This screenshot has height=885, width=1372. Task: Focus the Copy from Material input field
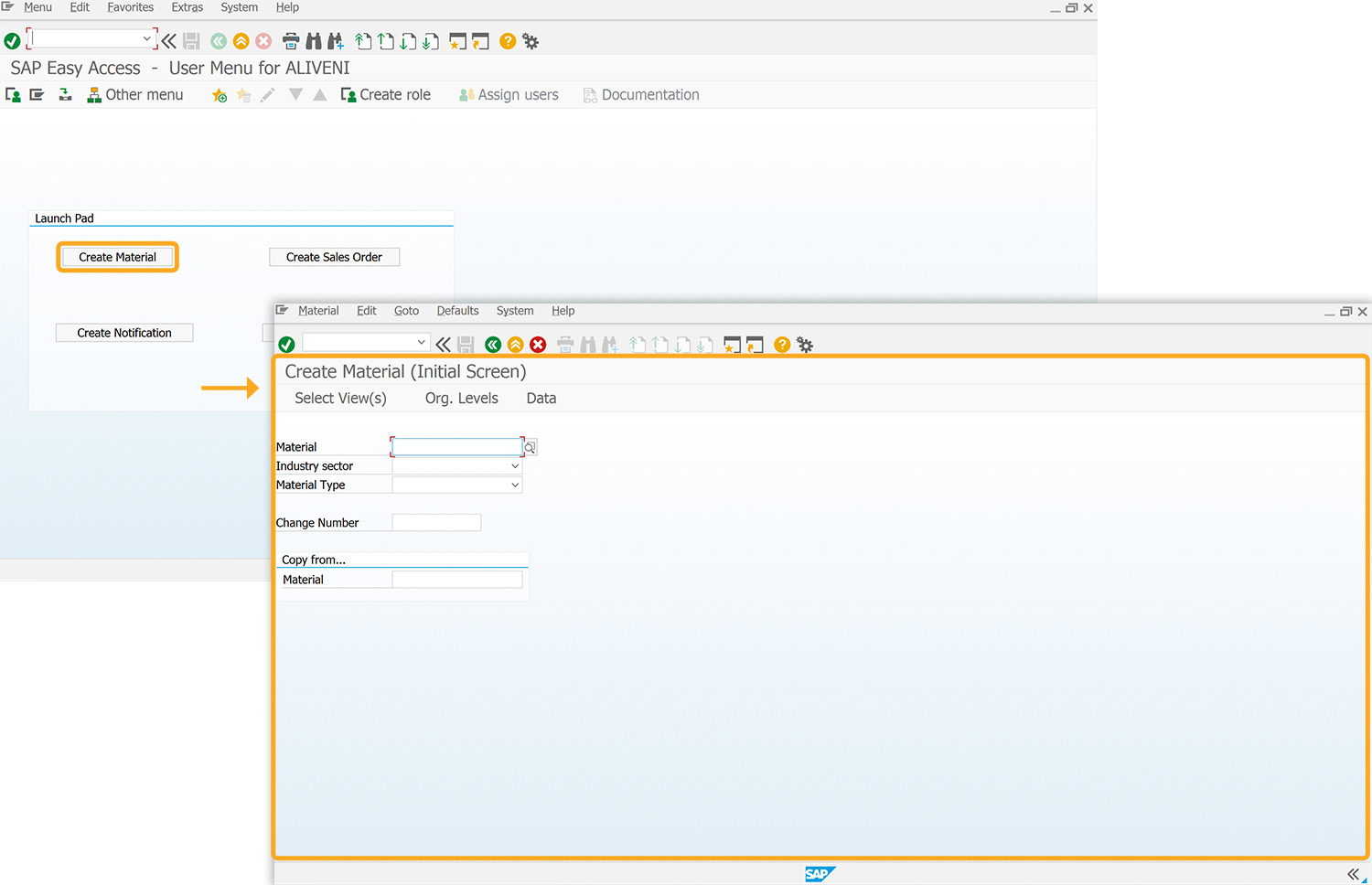pos(457,580)
